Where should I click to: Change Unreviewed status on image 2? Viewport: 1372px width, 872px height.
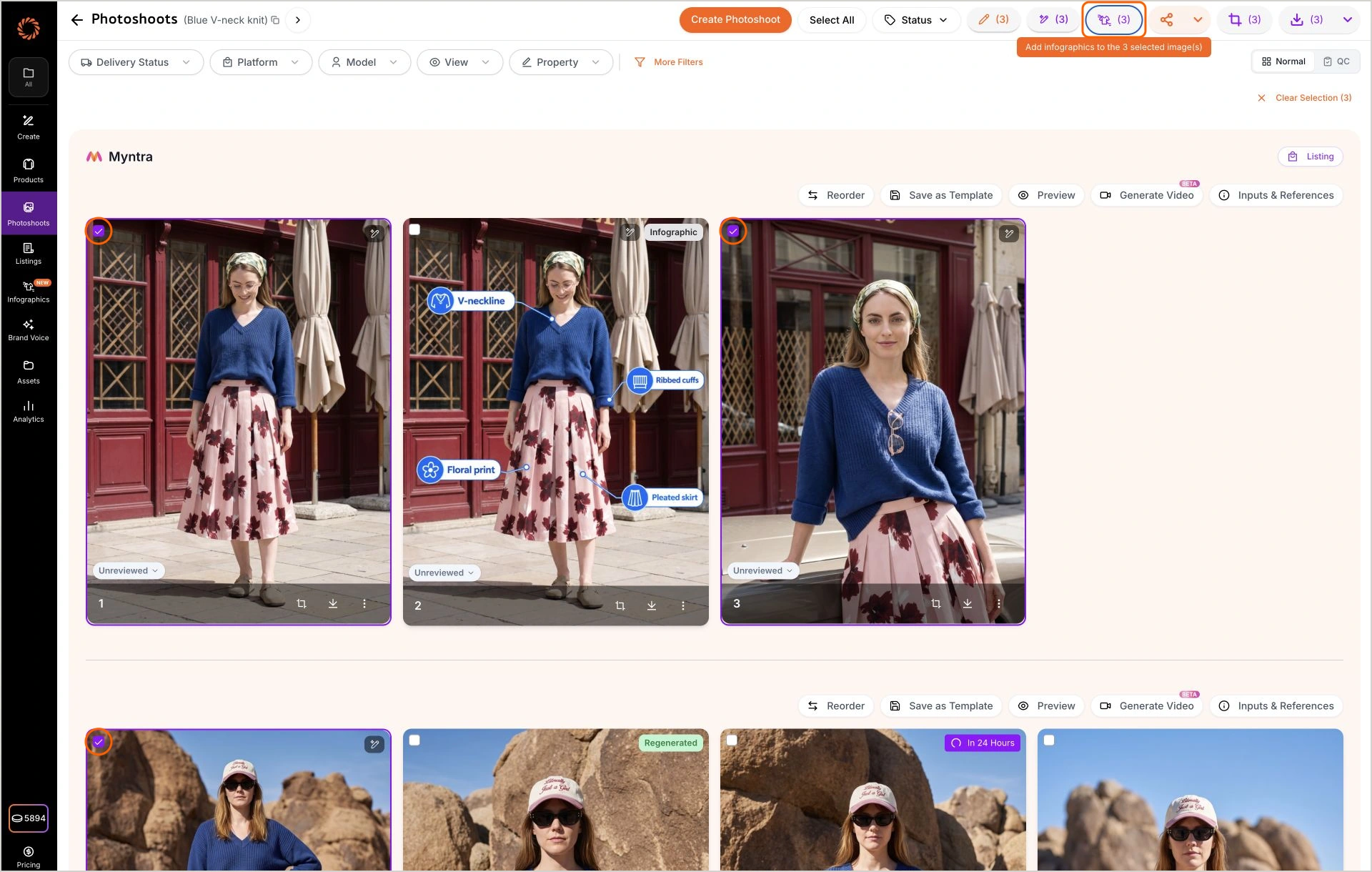click(x=444, y=573)
